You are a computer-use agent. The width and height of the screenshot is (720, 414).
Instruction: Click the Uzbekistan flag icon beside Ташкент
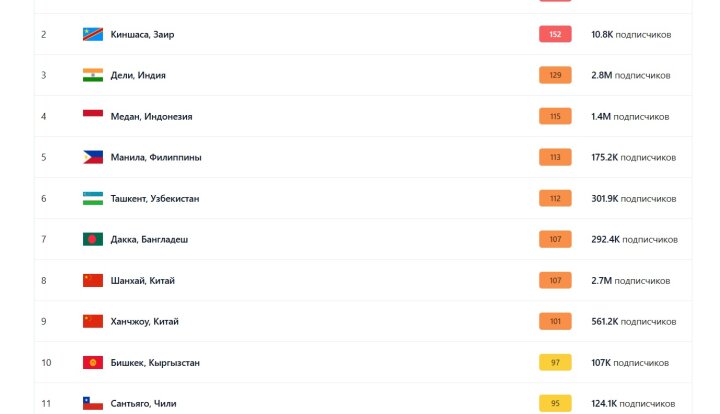click(93, 198)
